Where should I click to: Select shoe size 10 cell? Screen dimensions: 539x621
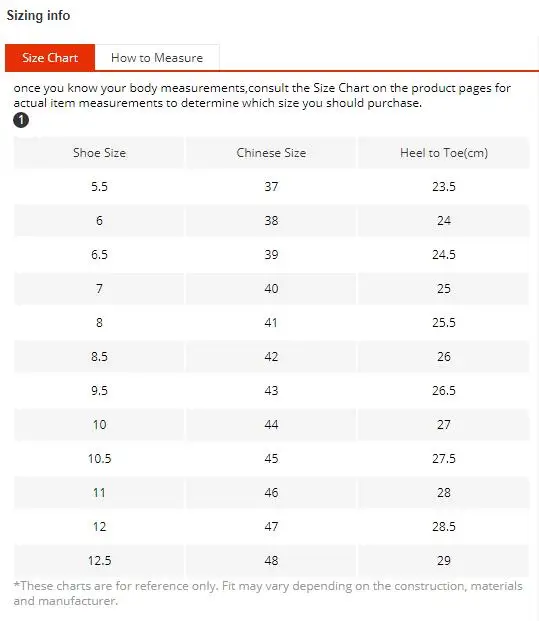99,425
